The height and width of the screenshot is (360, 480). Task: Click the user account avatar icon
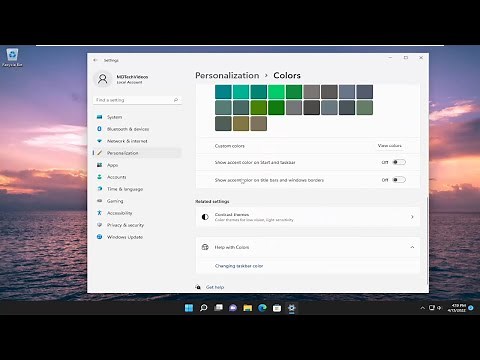[103, 79]
